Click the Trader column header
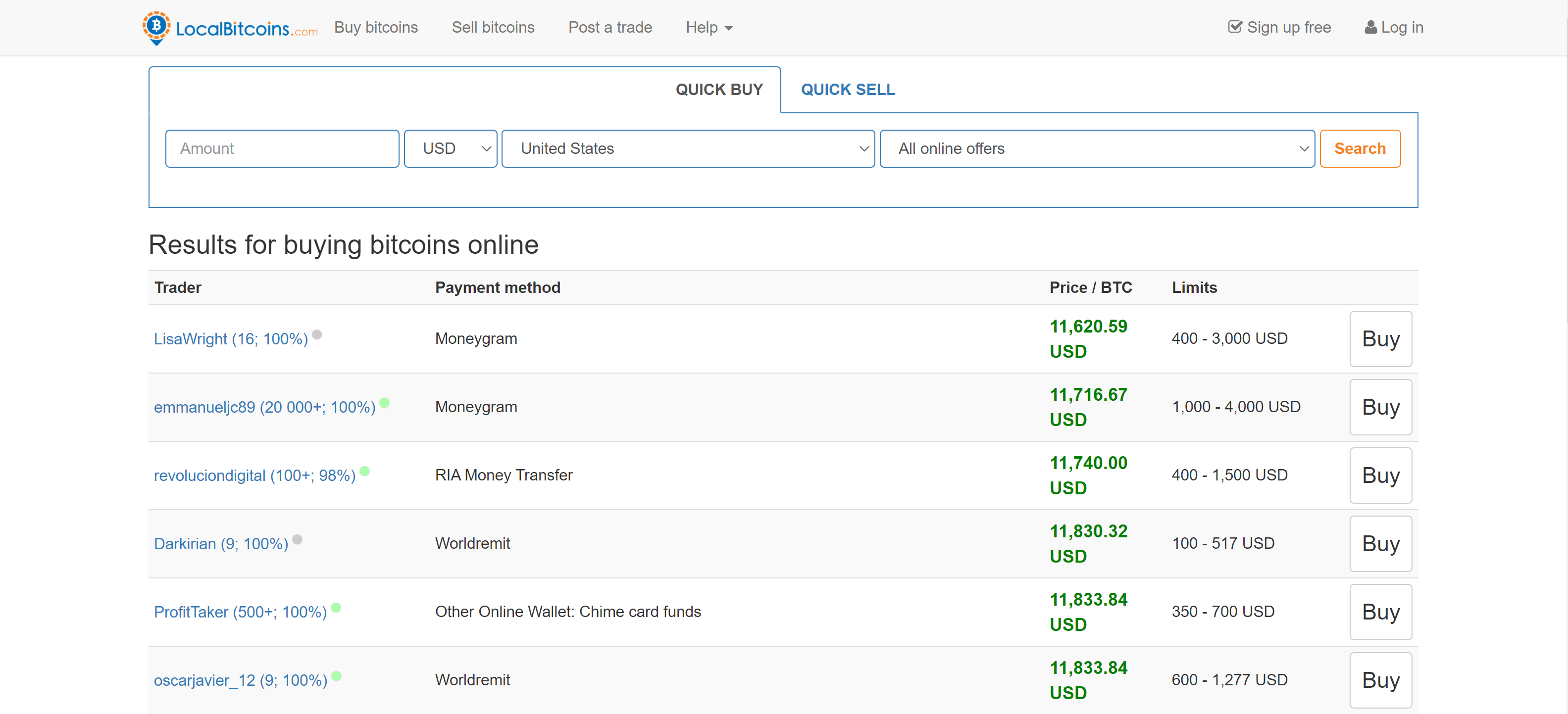This screenshot has width=1568, height=714. click(178, 287)
